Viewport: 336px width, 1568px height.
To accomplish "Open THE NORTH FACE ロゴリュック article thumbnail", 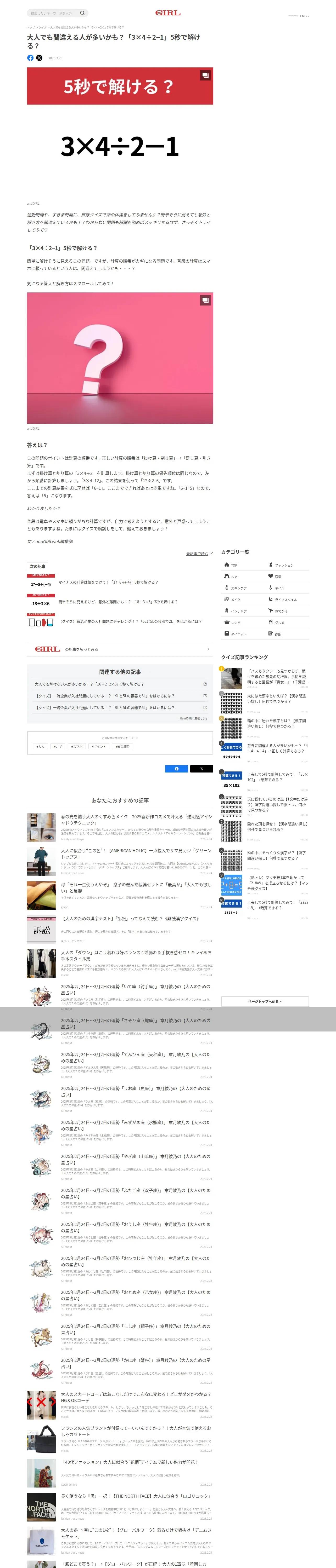I will tap(41, 1508).
